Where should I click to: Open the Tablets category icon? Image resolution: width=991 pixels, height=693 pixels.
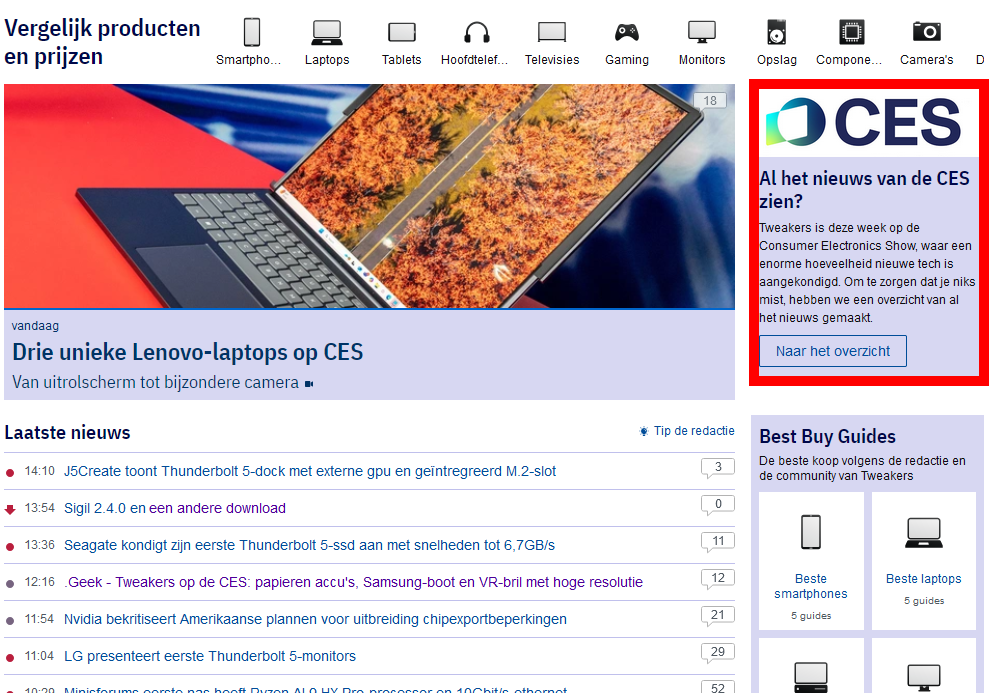[x=401, y=32]
